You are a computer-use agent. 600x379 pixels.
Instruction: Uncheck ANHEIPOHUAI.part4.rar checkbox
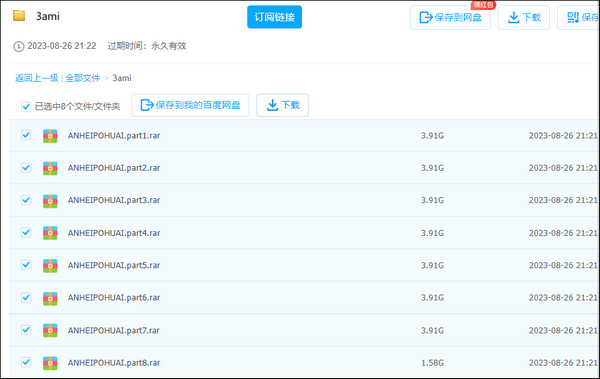[x=26, y=232]
